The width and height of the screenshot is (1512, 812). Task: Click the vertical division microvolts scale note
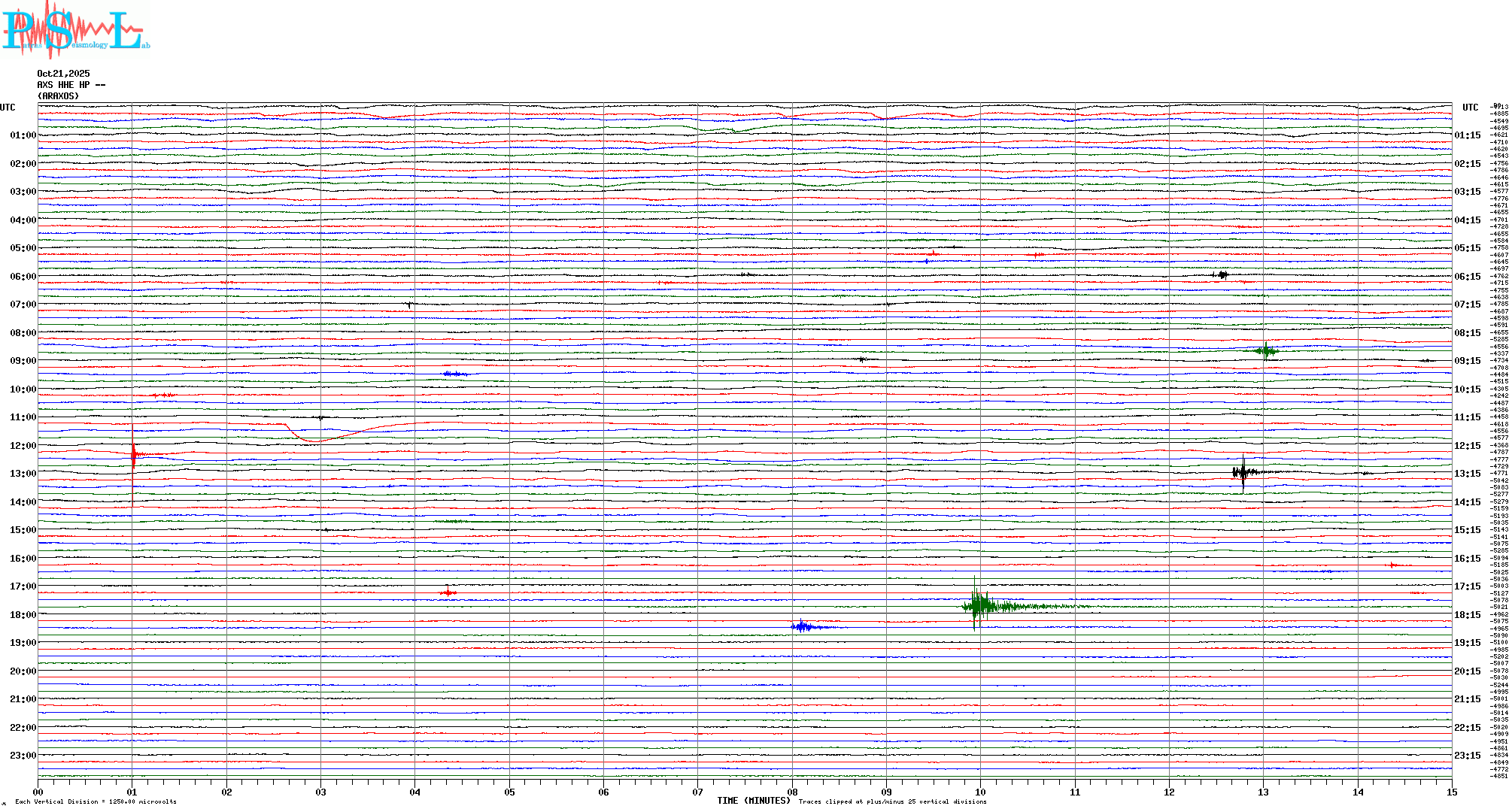96,801
